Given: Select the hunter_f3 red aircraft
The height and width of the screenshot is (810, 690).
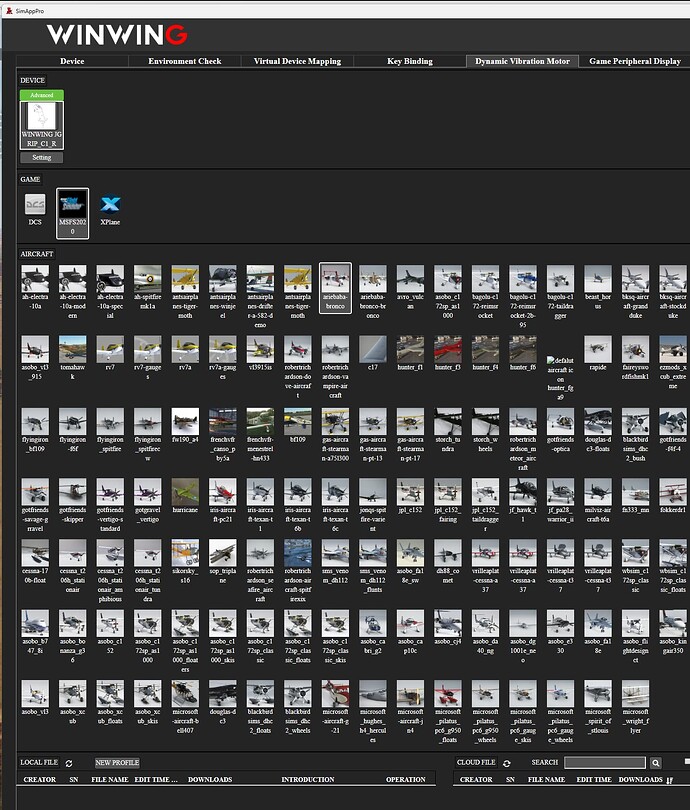Looking at the screenshot, I should [x=448, y=349].
